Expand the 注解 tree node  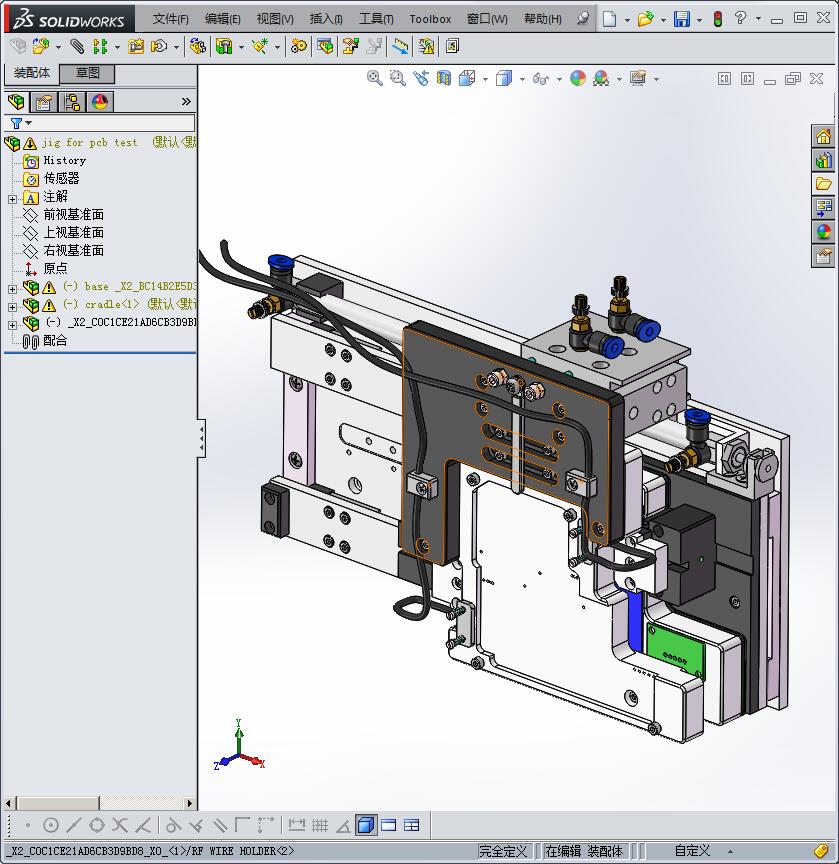click(x=13, y=199)
